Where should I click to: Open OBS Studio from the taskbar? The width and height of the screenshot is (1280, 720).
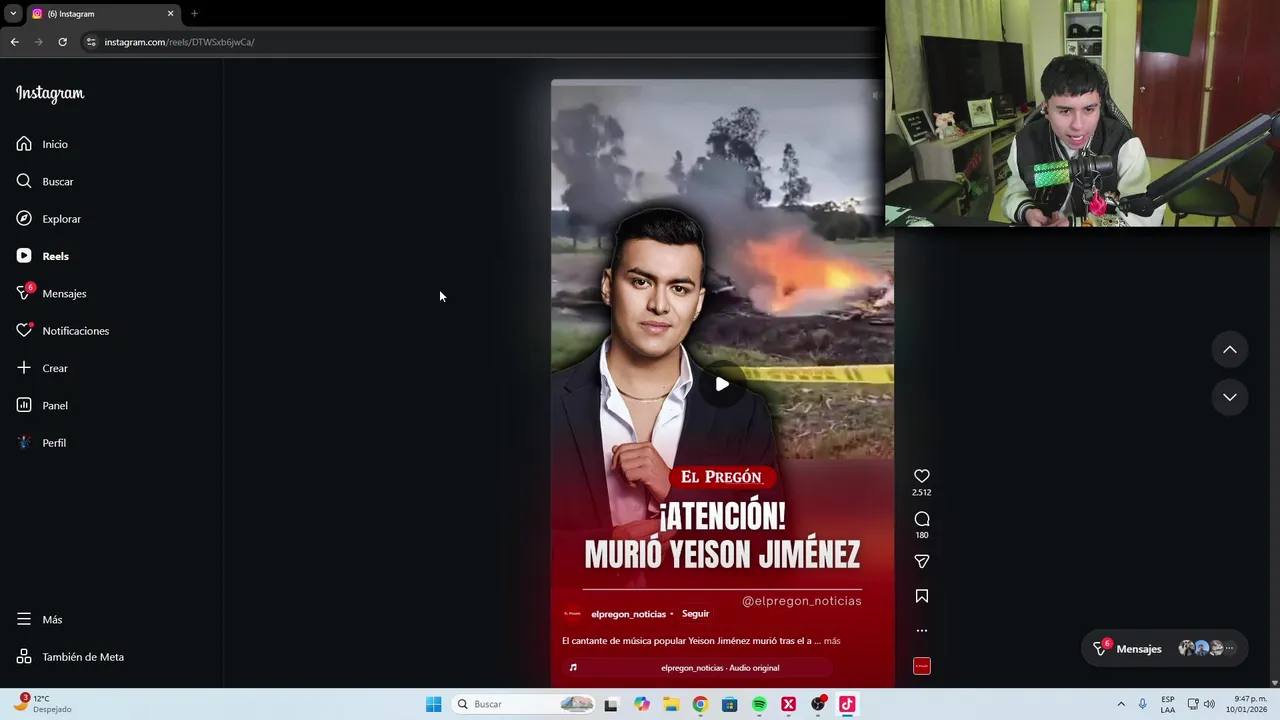click(818, 704)
